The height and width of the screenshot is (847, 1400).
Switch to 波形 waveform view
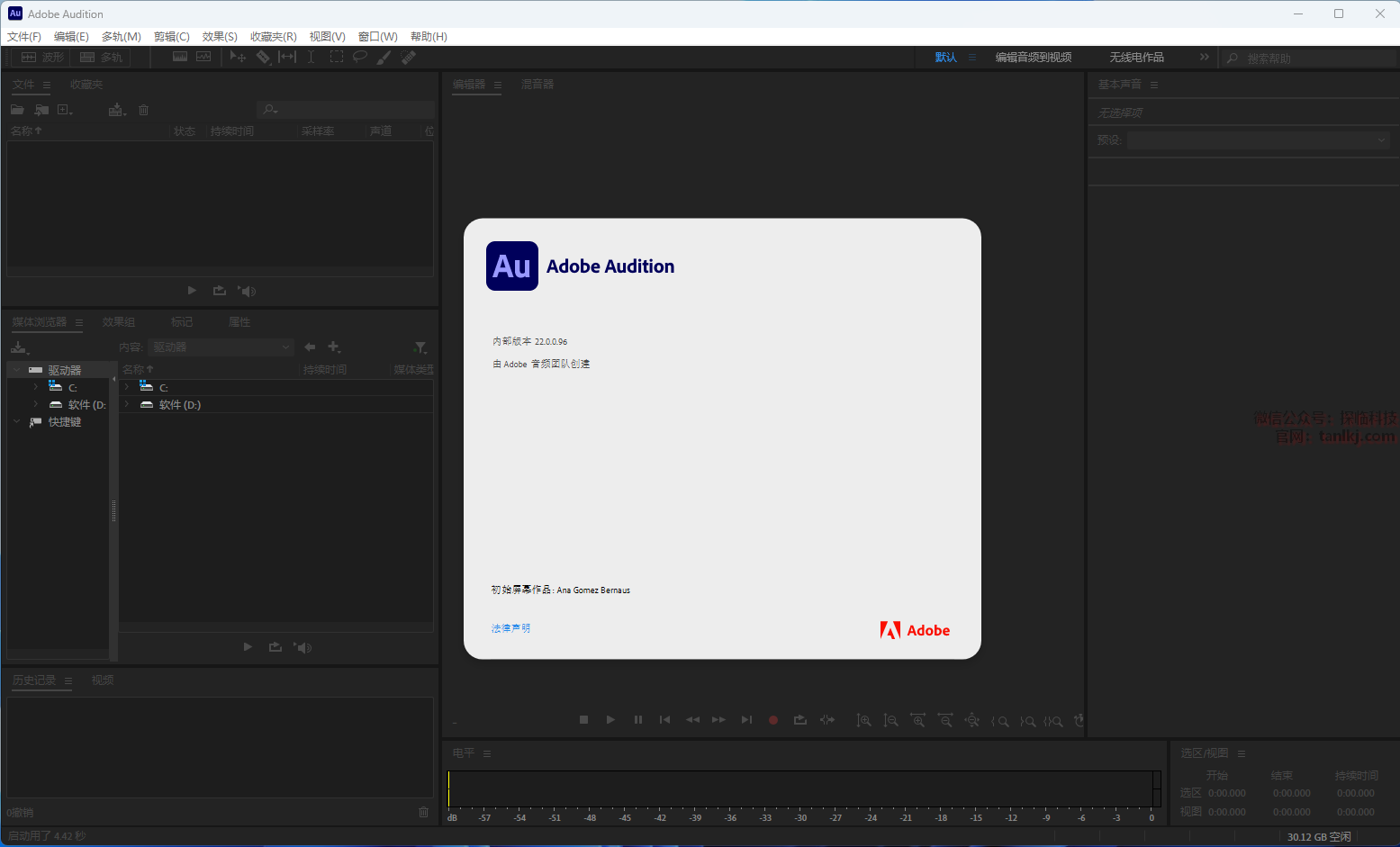point(42,57)
